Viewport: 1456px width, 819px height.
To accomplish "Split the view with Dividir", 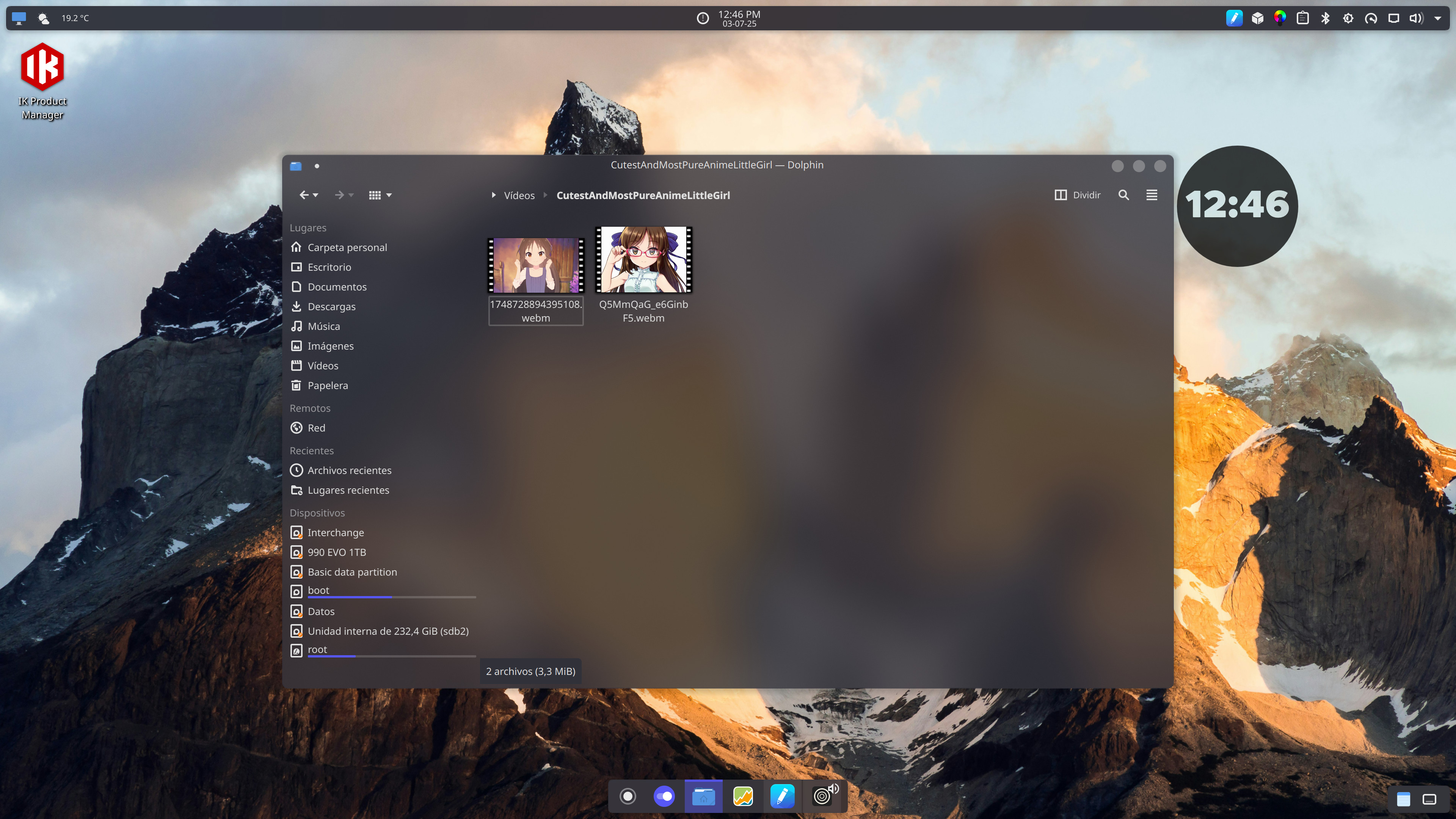I will click(1077, 195).
